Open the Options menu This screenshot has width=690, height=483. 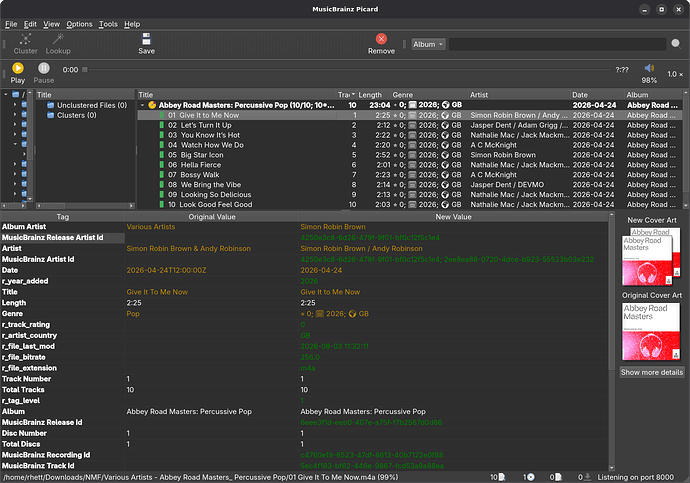(79, 24)
